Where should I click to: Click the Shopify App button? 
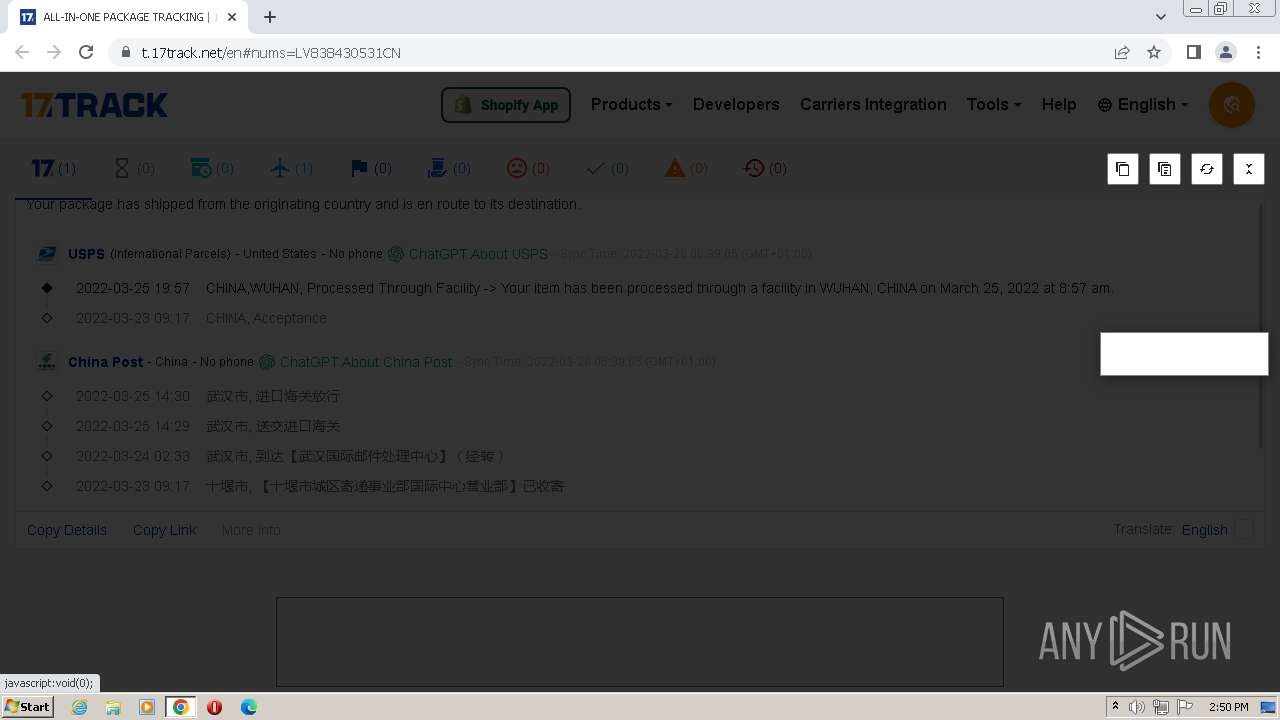coord(506,105)
